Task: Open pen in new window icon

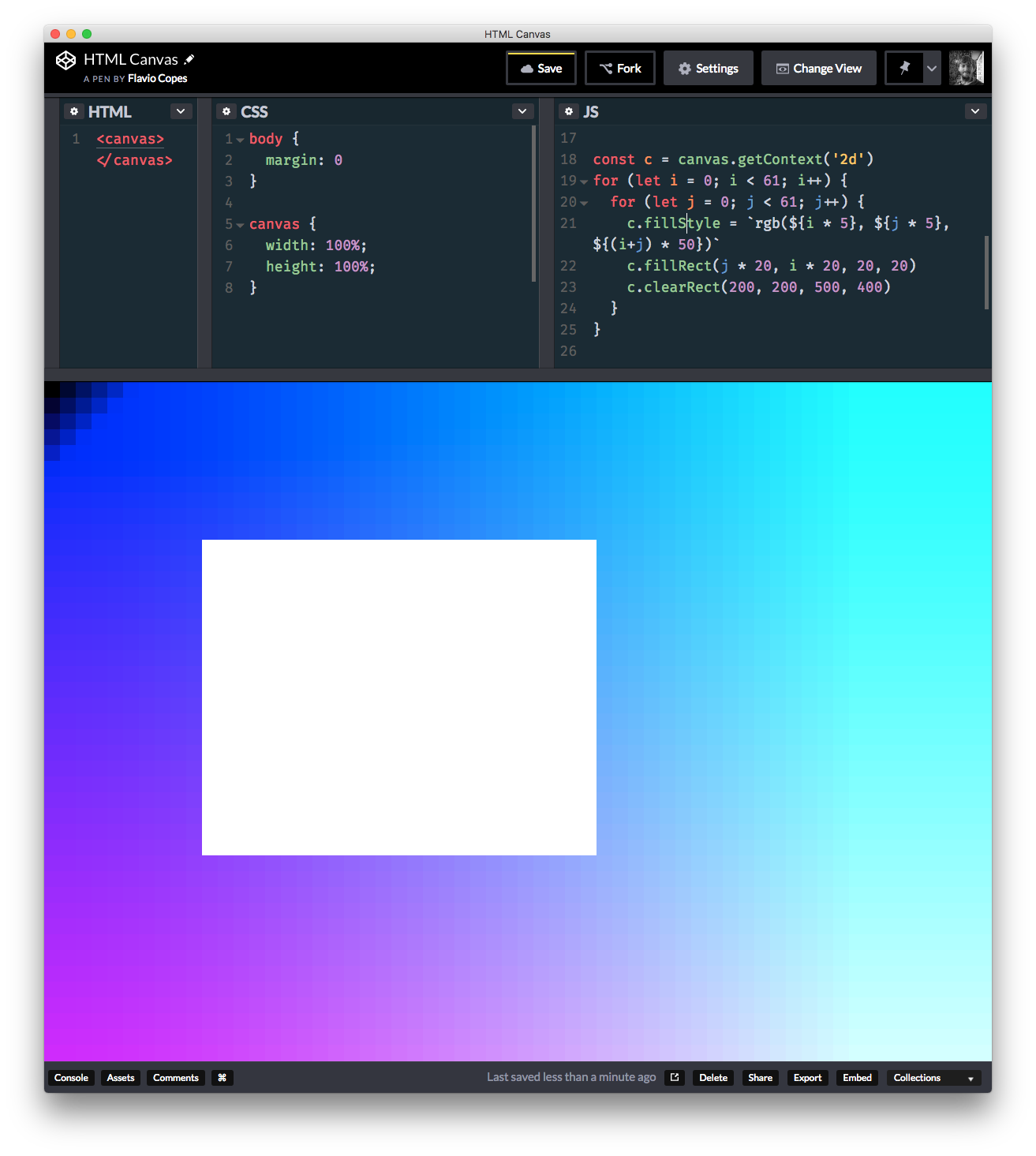Action: point(675,1078)
